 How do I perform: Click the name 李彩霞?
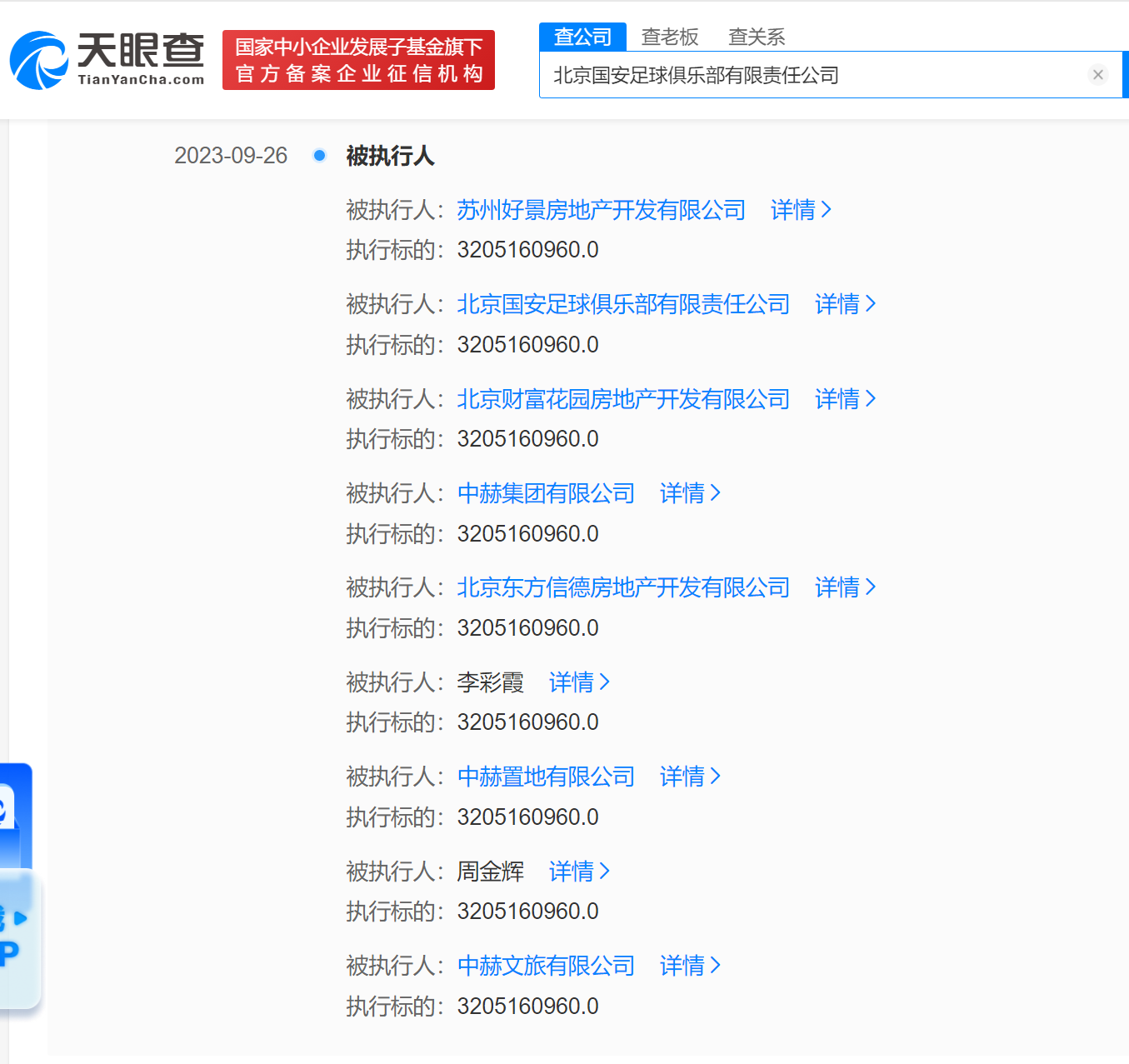tap(491, 682)
